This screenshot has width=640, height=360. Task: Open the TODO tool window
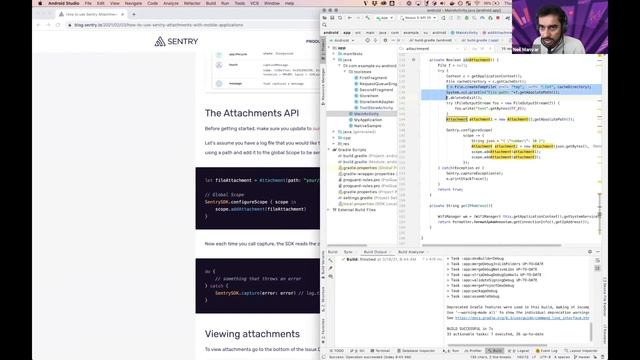tap(337, 351)
